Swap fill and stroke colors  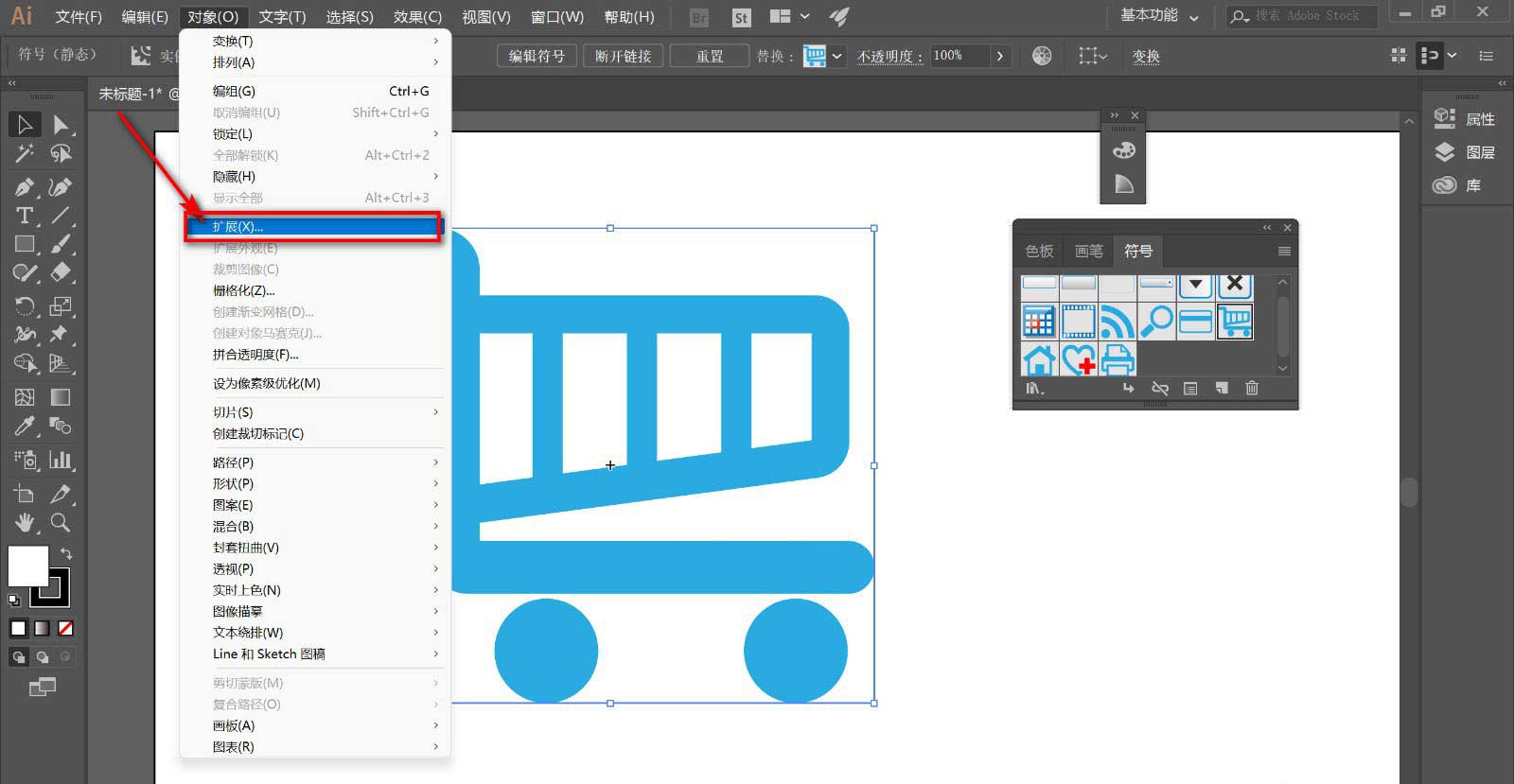click(66, 553)
